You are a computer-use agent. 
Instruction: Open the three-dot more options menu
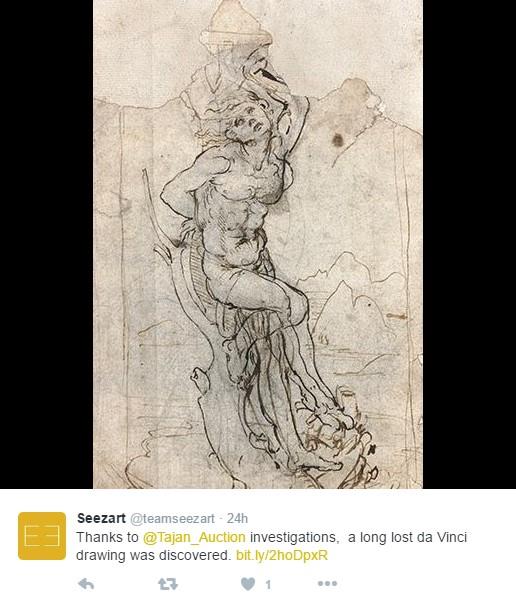tap(328, 583)
